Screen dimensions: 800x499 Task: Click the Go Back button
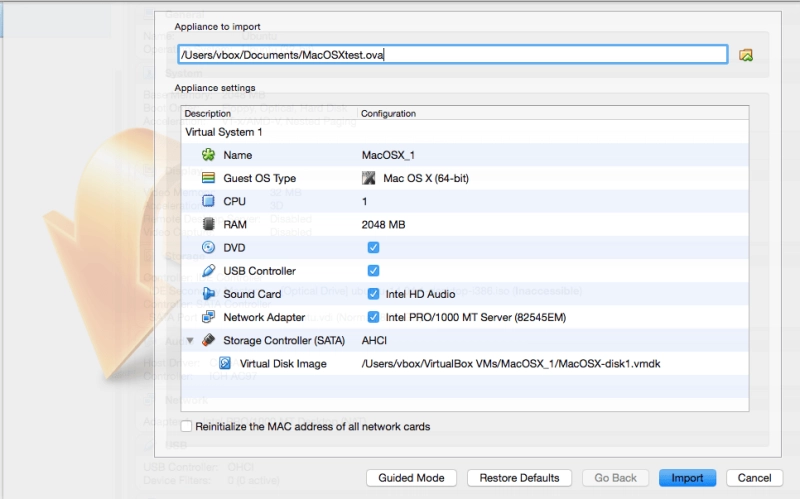615,478
